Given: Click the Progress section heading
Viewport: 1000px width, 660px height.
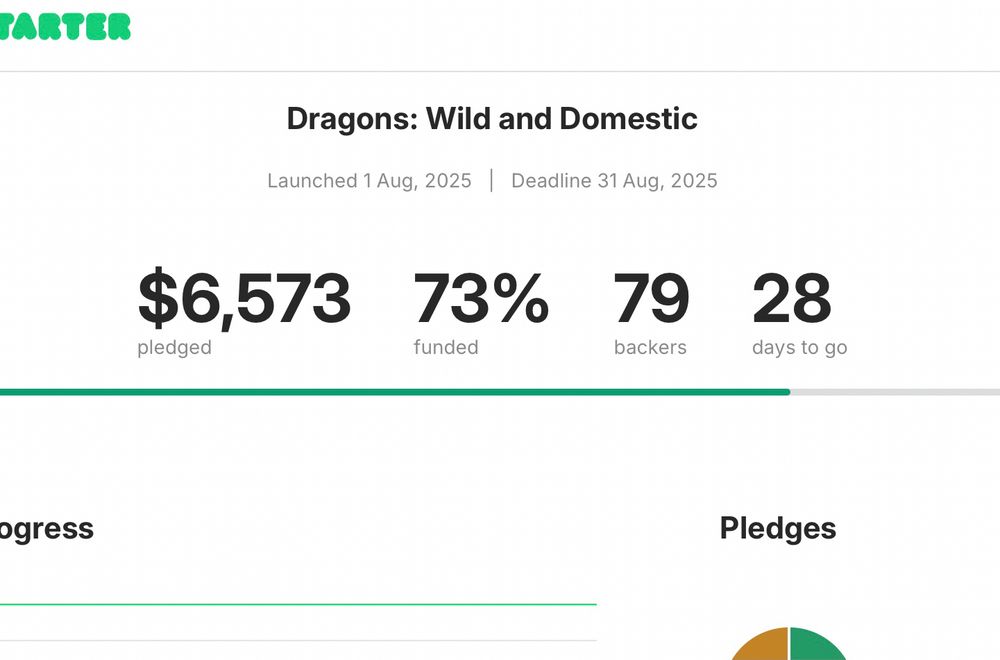Looking at the screenshot, I should [47, 529].
